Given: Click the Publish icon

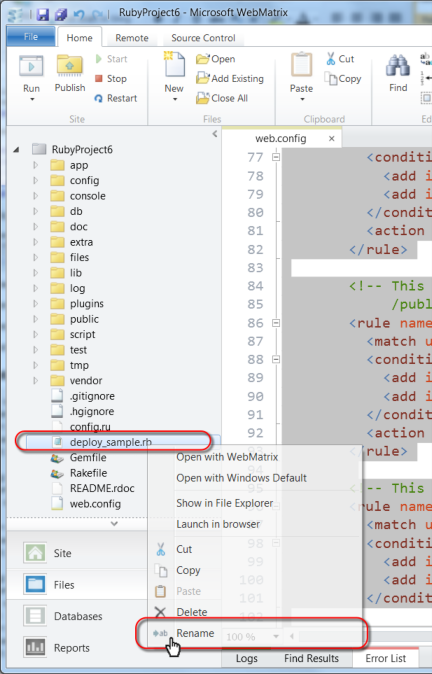Looking at the screenshot, I should click(70, 67).
